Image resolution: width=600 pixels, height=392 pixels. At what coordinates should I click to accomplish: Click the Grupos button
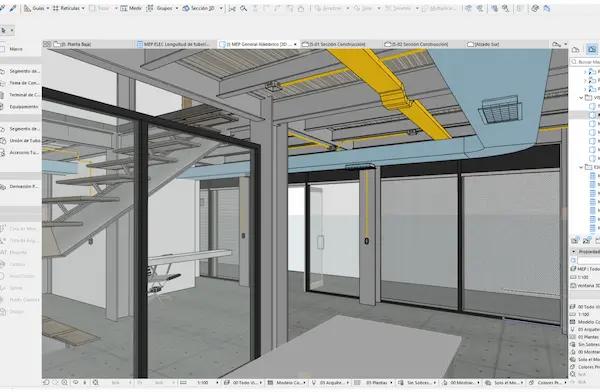pos(160,8)
